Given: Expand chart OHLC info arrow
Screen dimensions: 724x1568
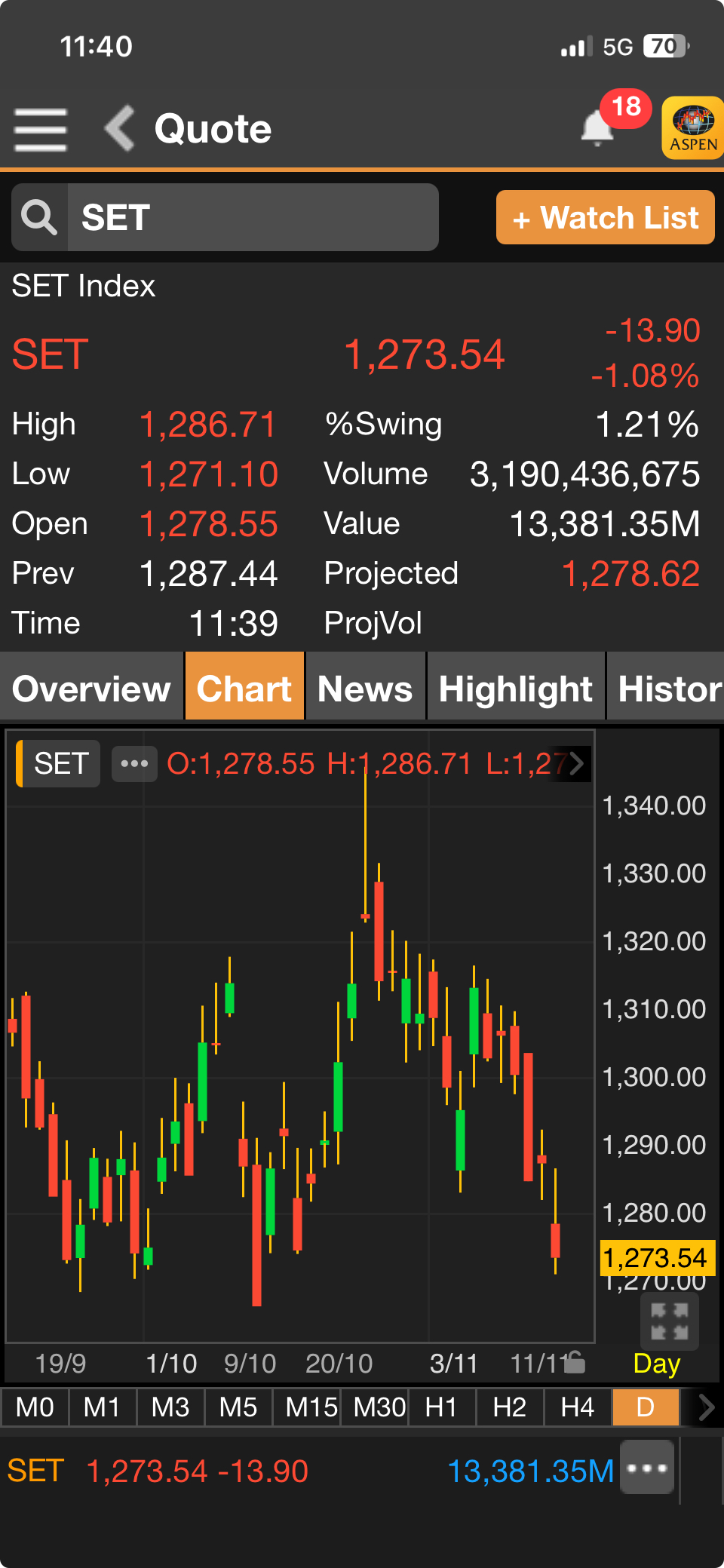Looking at the screenshot, I should click(577, 764).
